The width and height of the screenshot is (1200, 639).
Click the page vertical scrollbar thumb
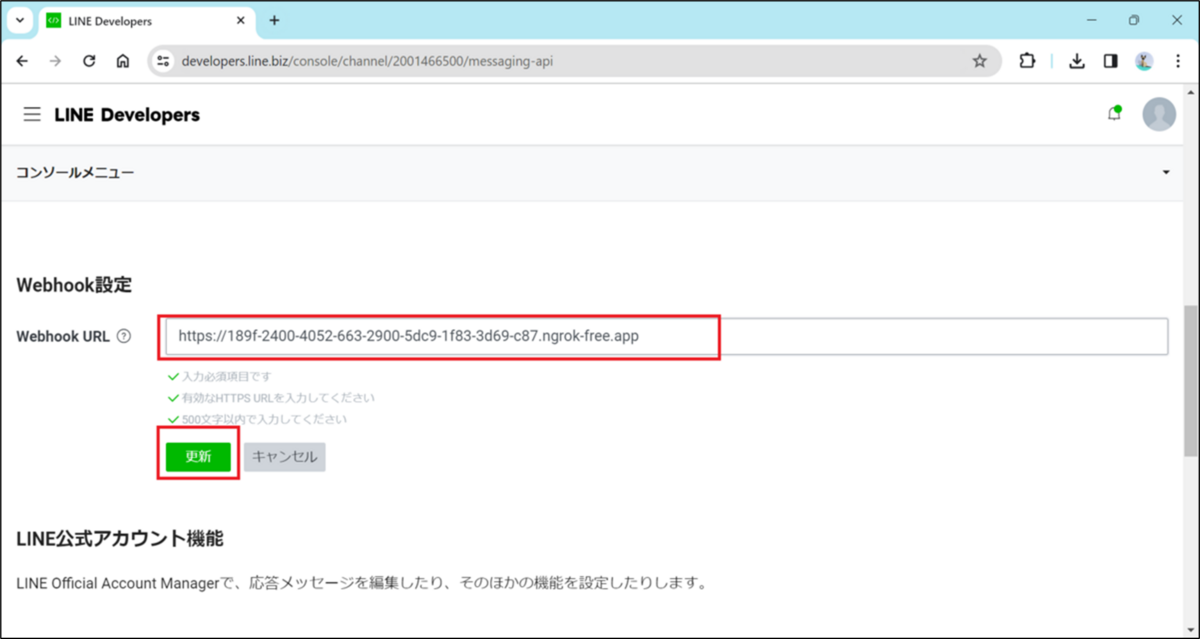(x=1191, y=381)
